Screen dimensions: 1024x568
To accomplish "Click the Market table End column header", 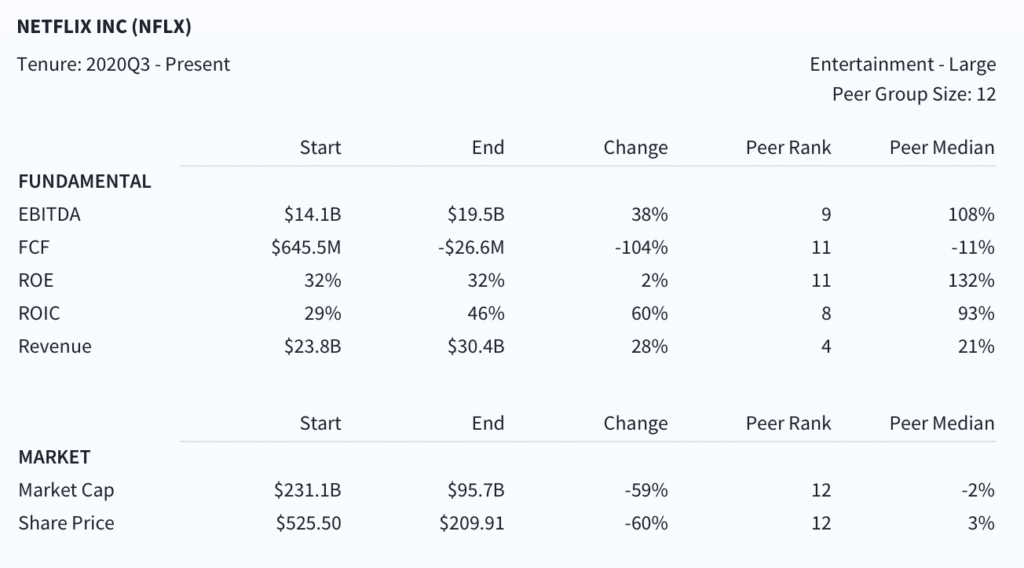I will (488, 424).
